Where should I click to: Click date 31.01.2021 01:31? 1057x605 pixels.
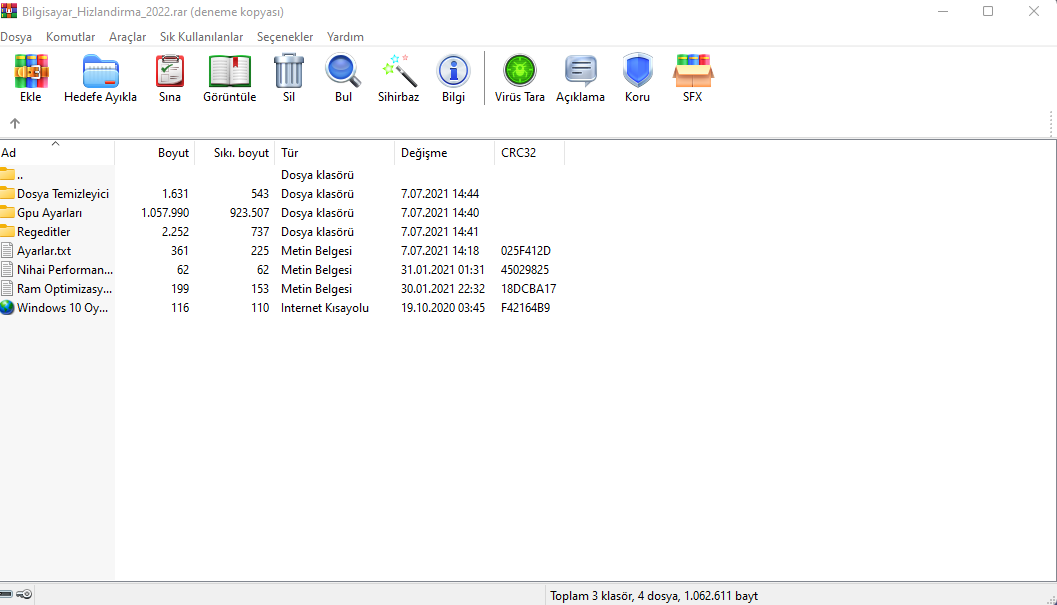[443, 269]
